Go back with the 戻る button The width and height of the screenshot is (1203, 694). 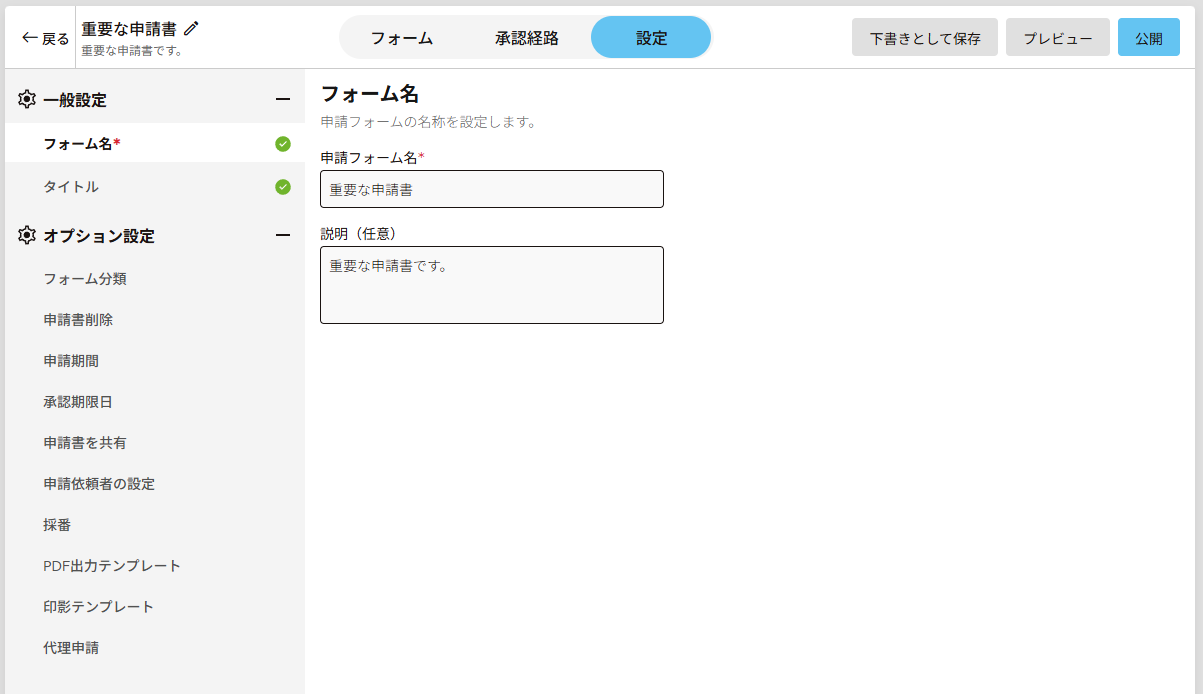coord(45,39)
